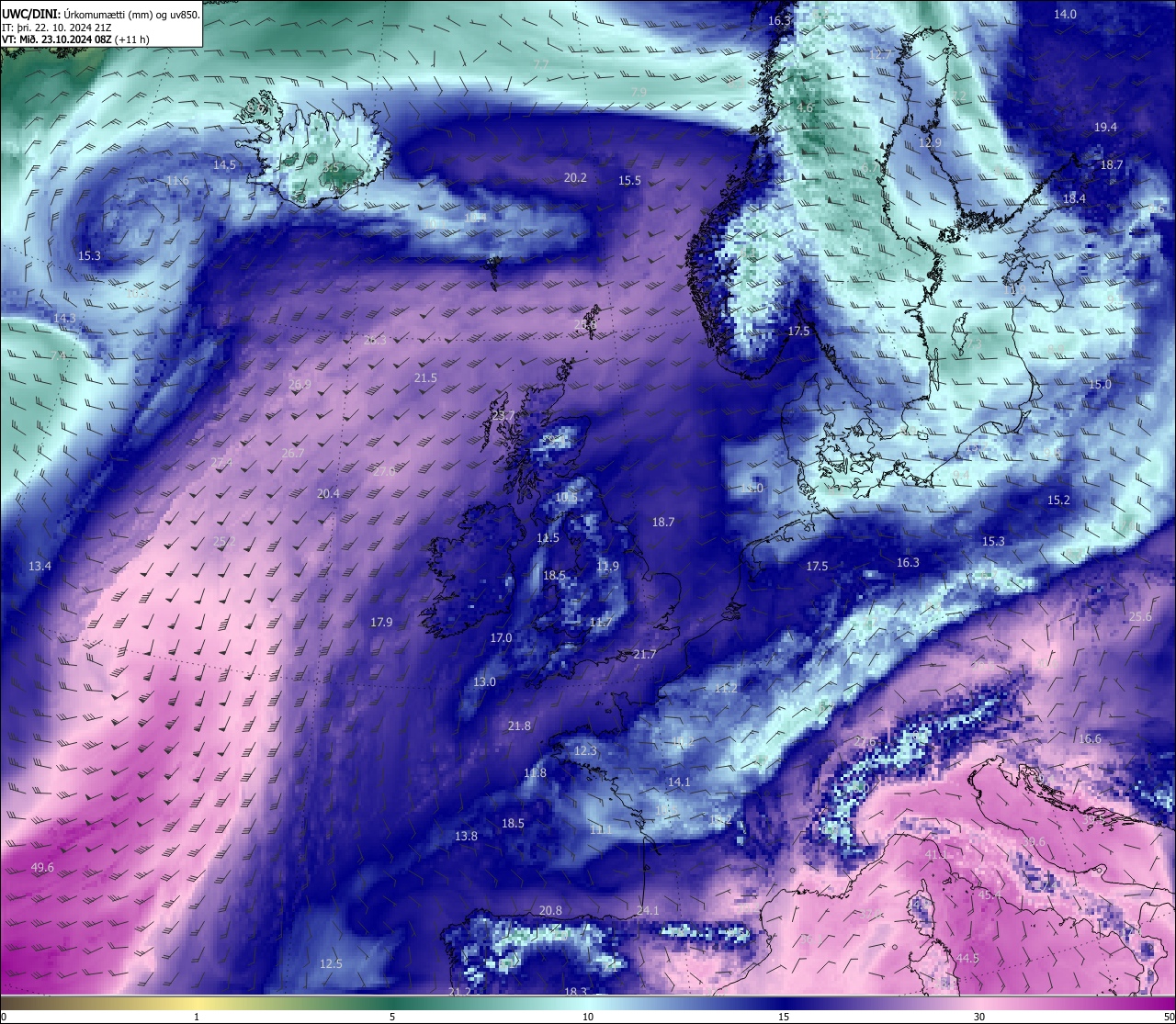Click the 21.8 map value
1176x1024 pixels.
click(x=519, y=726)
